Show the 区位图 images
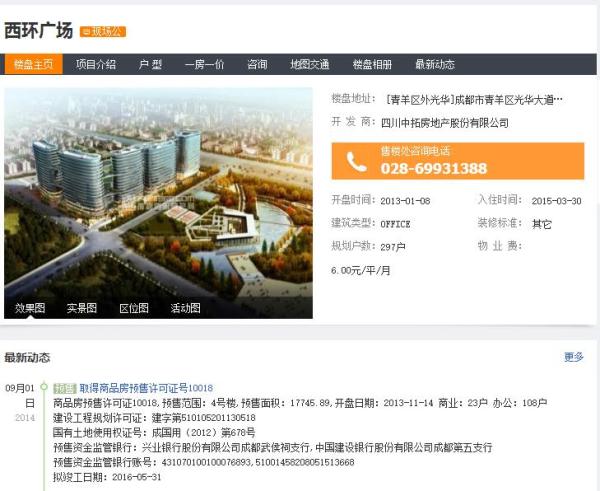Image resolution: width=600 pixels, height=491 pixels. 134,308
